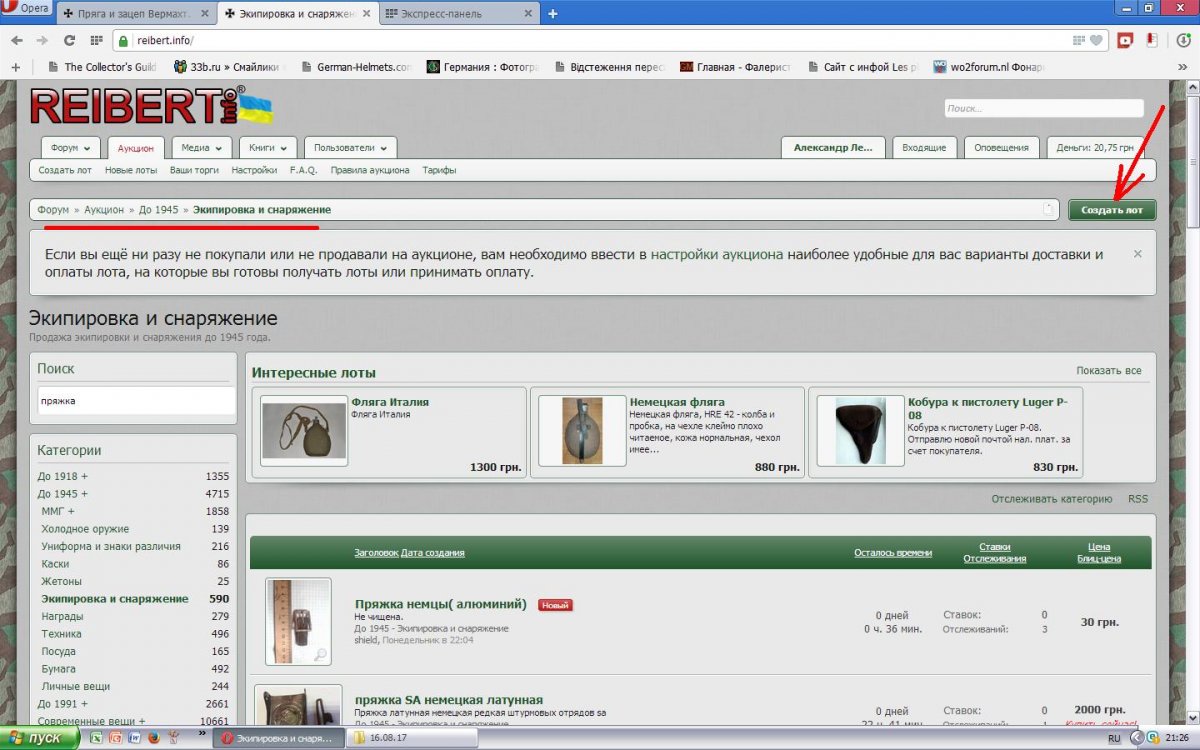Open the Пользователи dropdown menu
The image size is (1200, 750).
[350, 148]
